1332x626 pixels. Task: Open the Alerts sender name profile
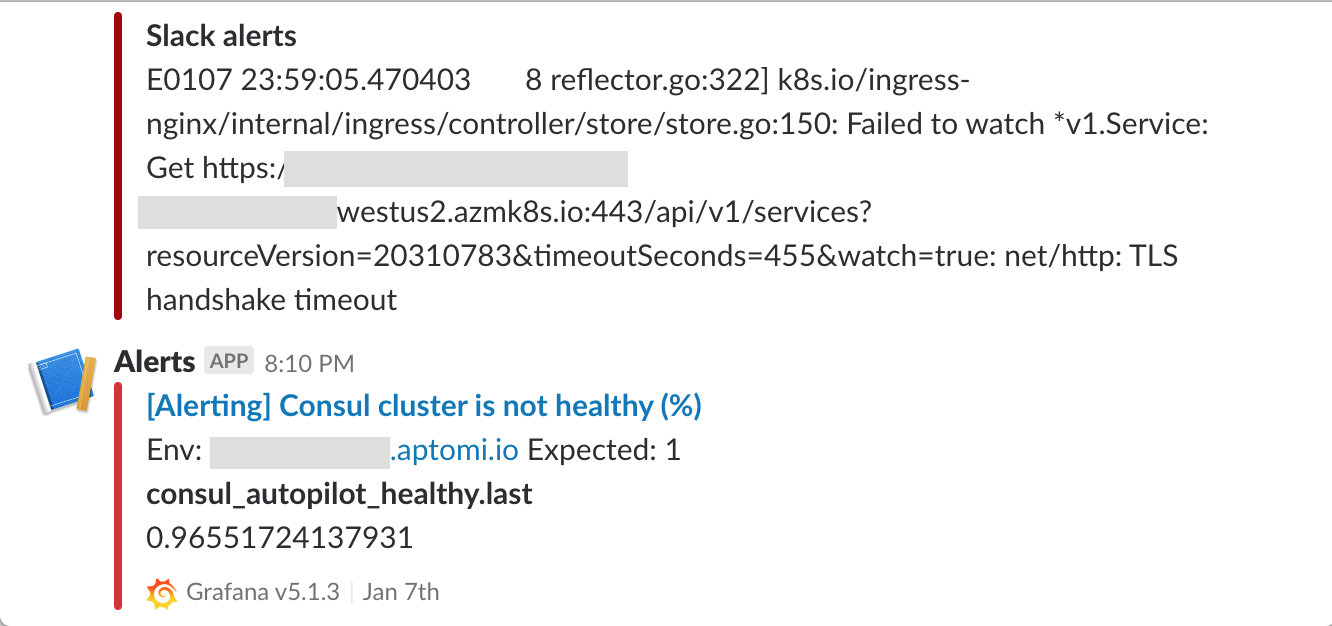[x=155, y=361]
